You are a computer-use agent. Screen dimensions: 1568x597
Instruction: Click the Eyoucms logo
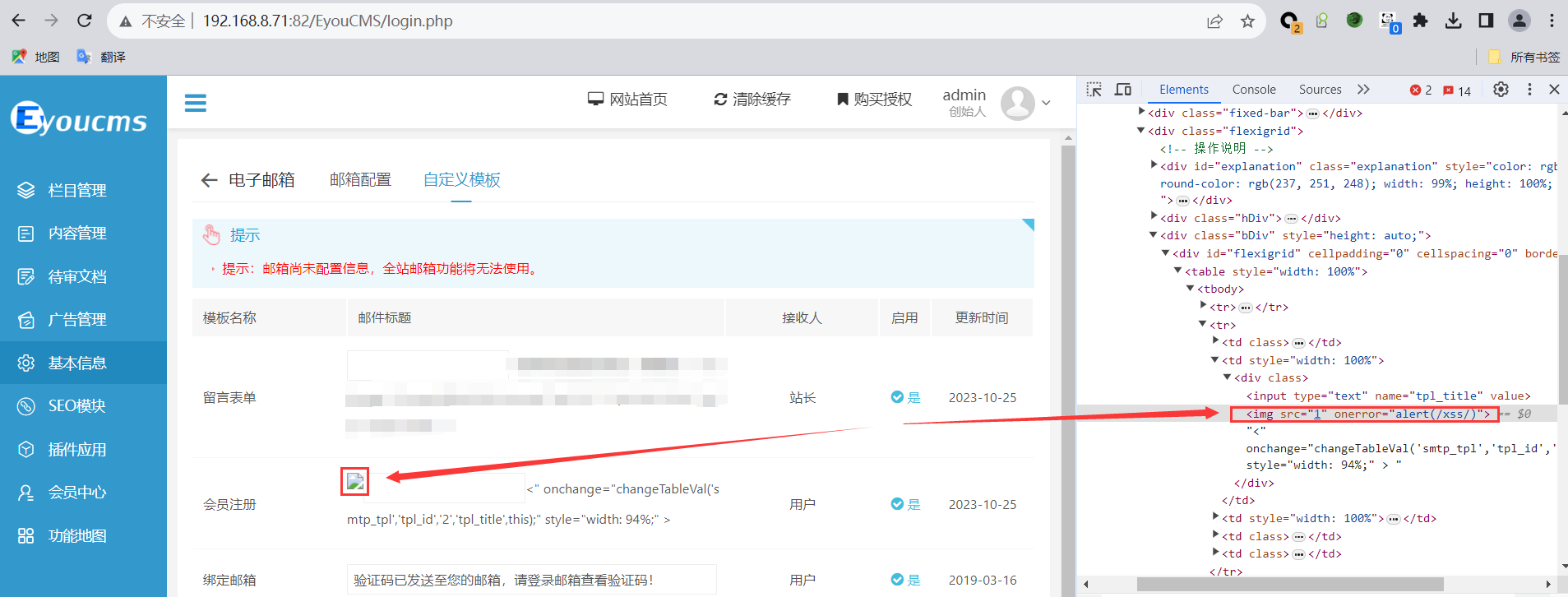(79, 119)
